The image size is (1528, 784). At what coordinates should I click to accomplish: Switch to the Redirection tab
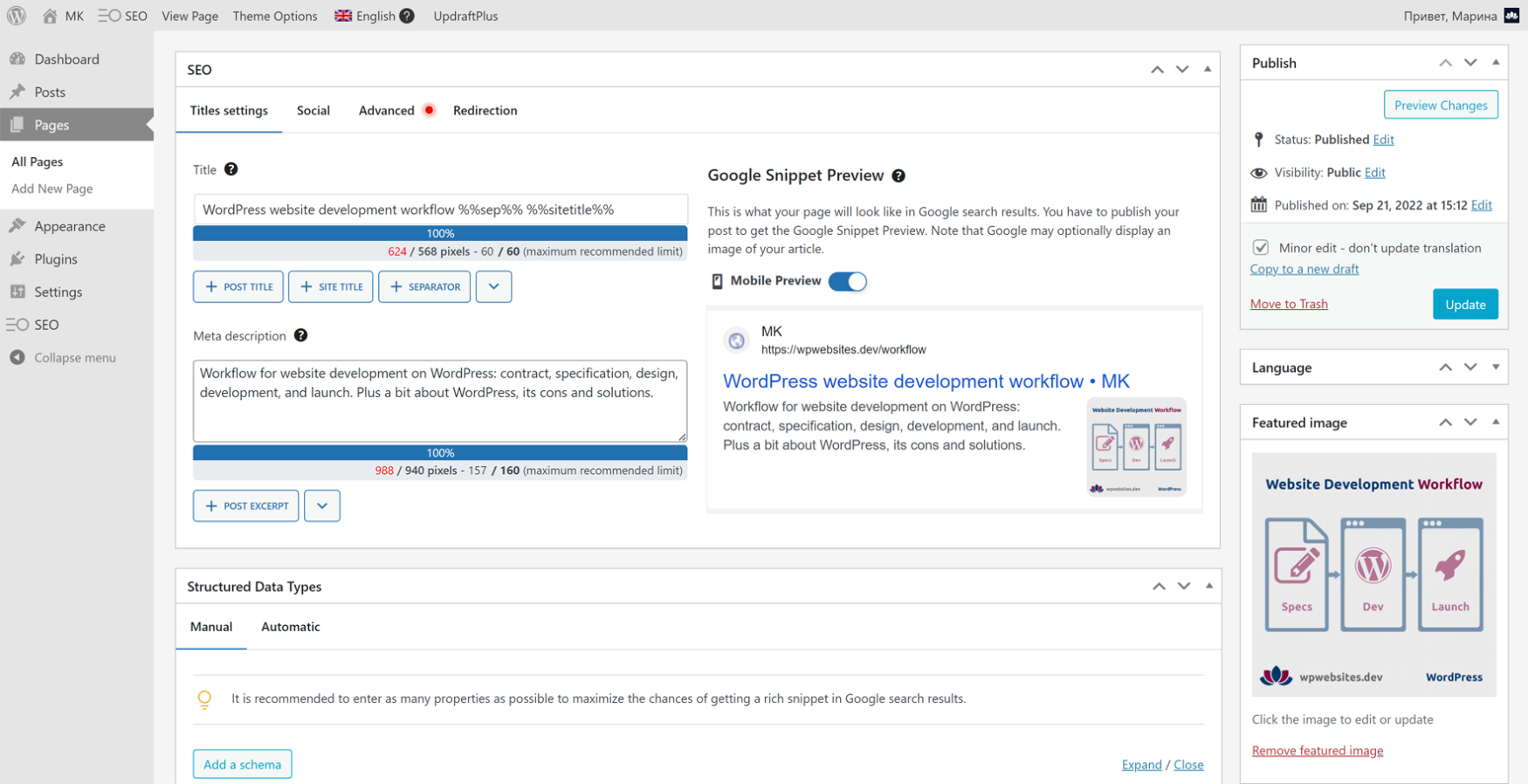[485, 110]
